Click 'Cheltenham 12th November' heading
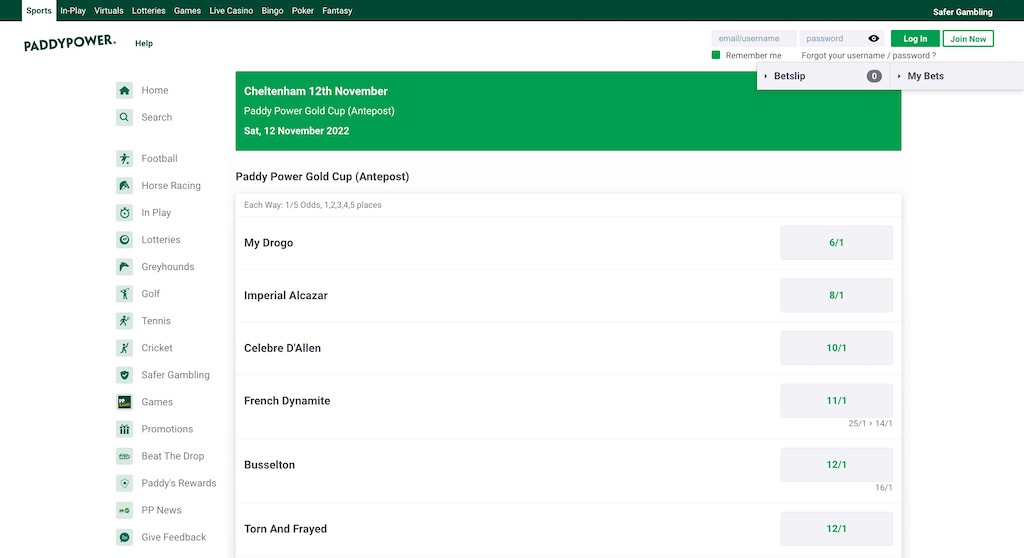 click(x=315, y=91)
